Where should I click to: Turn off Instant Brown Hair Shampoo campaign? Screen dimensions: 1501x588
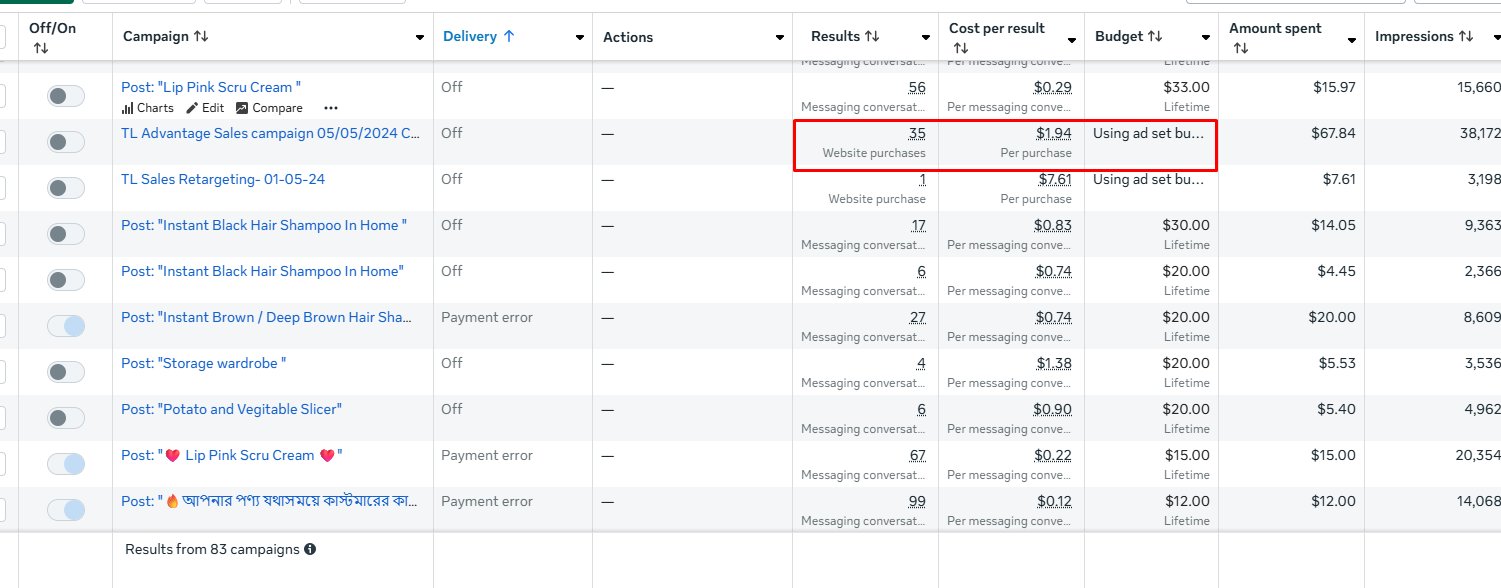[66, 326]
